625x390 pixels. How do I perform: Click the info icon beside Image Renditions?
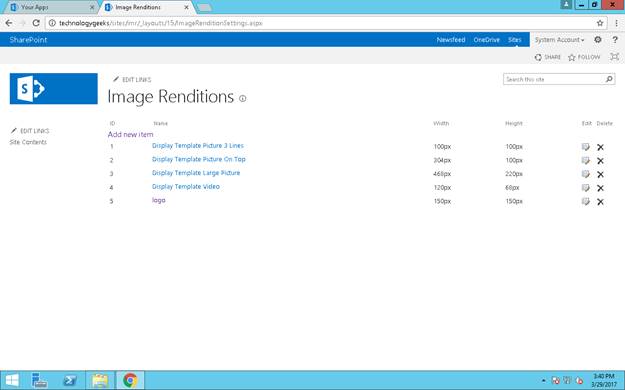tap(242, 98)
